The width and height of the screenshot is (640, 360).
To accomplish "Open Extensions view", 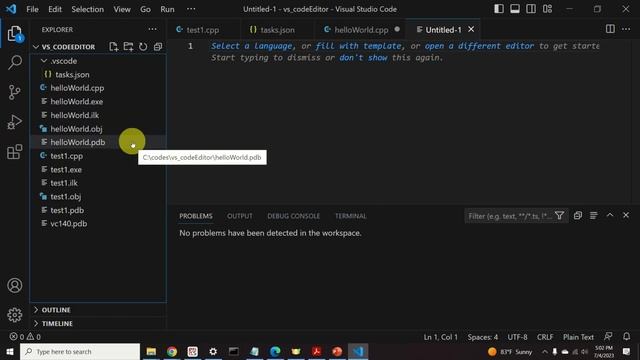I will [x=15, y=152].
